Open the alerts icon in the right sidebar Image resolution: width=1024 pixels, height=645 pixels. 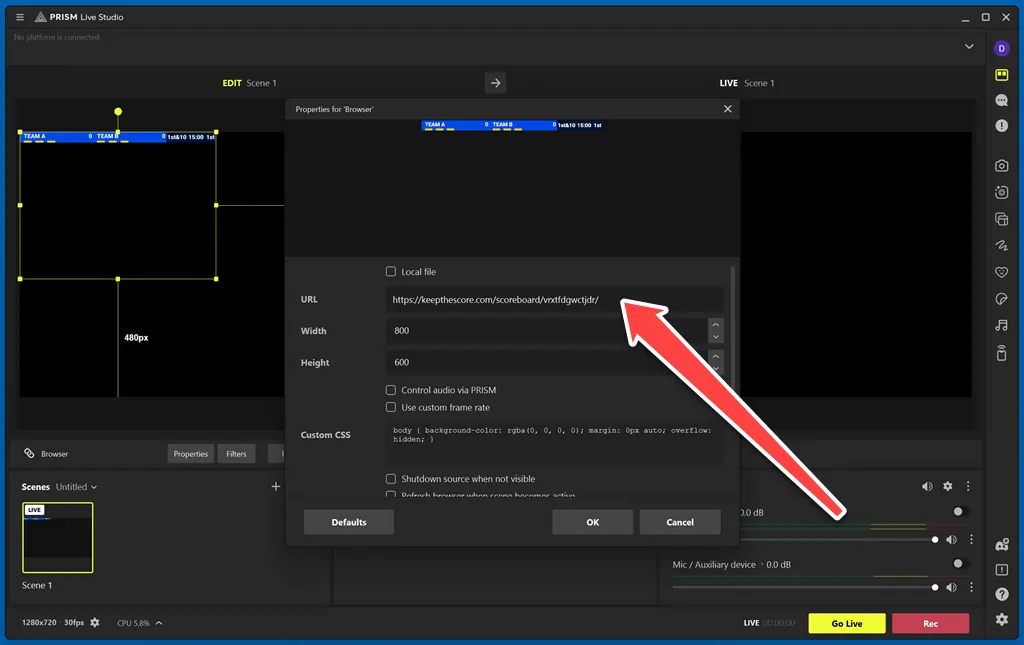pyautogui.click(x=1002, y=126)
